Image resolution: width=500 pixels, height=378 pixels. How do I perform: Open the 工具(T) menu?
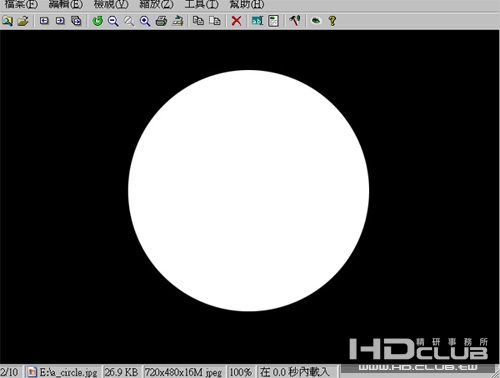point(202,4)
